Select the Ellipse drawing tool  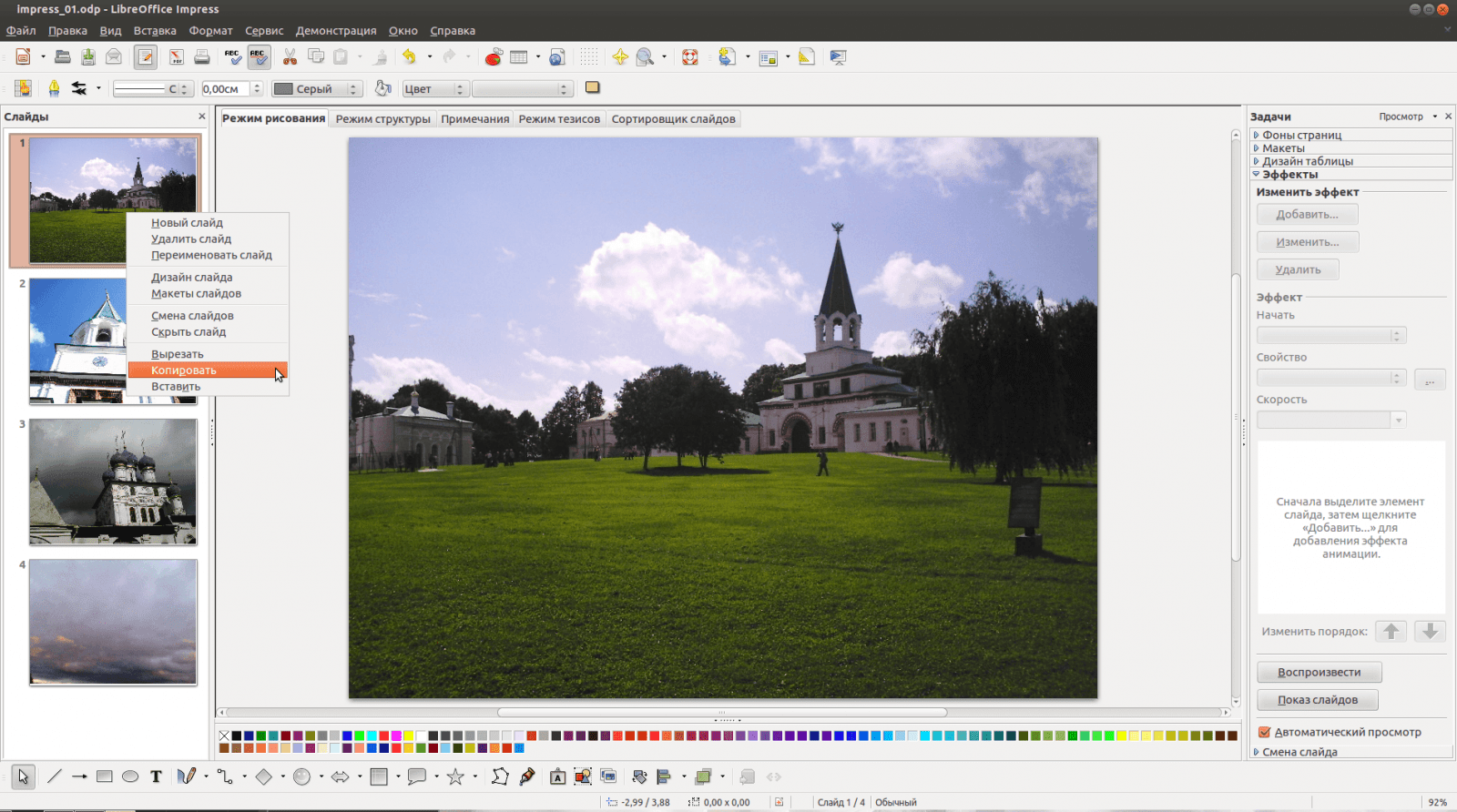[130, 776]
